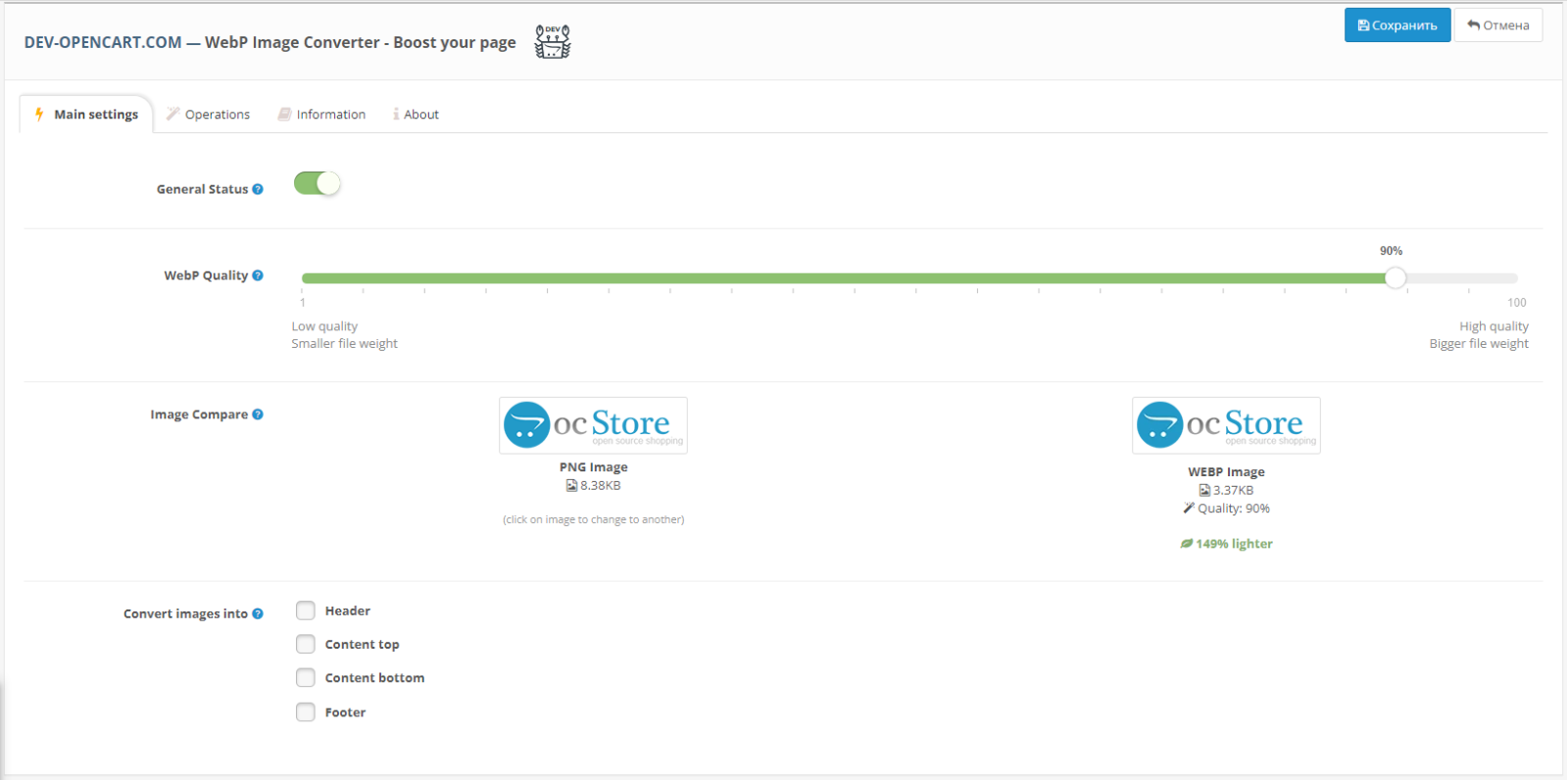
Task: Click the help icon beside General Status
Action: 258,189
